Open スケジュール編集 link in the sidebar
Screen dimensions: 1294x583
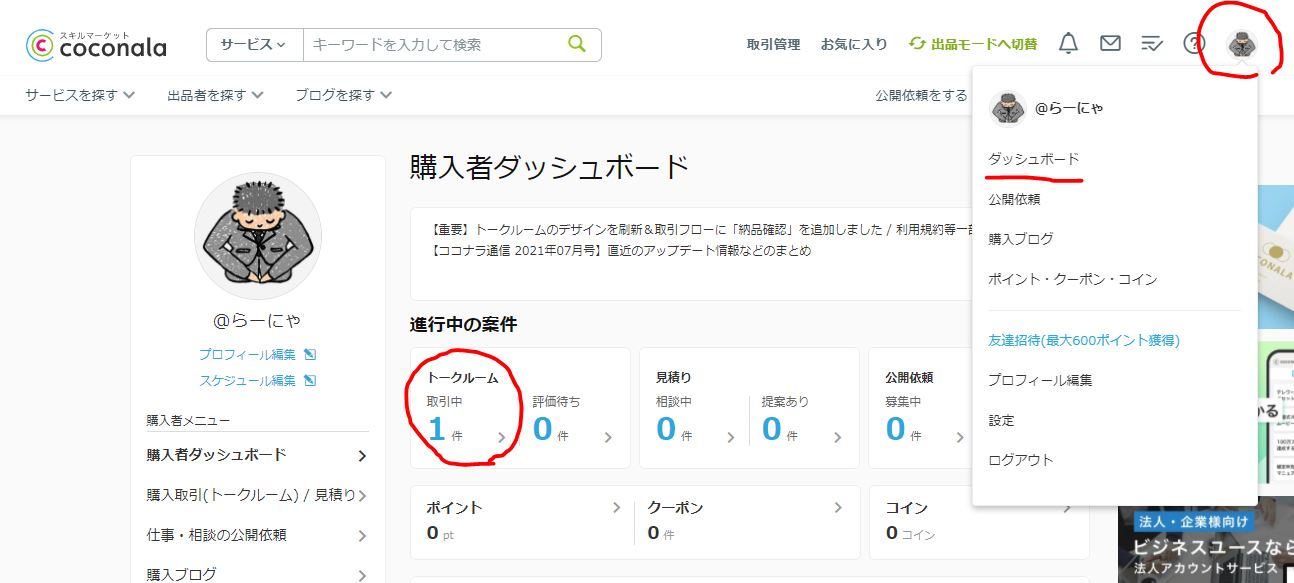coord(247,380)
